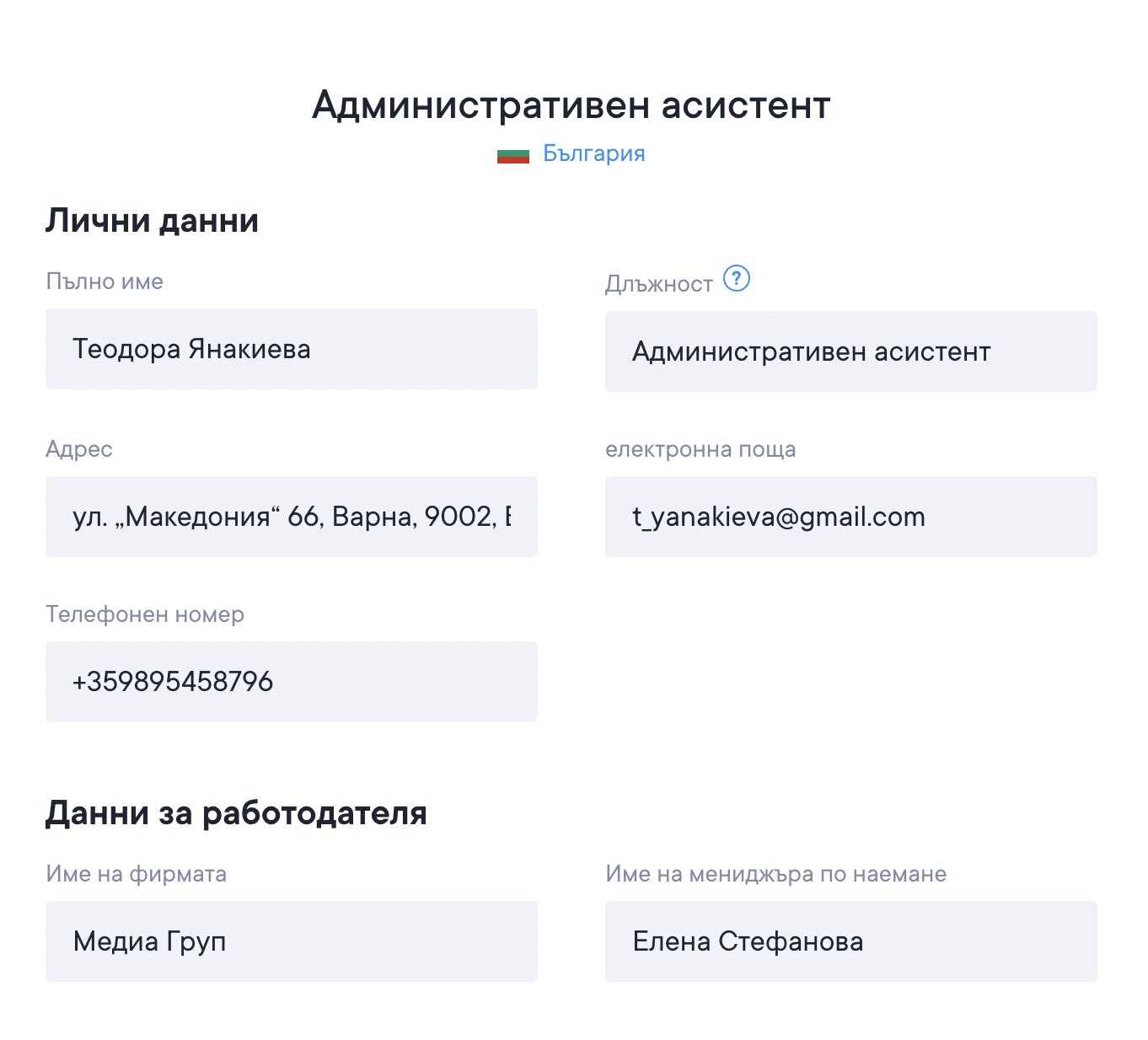Screen dimensions: 1148x1040
Task: Click the company name field Медиа Груп
Action: click(x=291, y=941)
